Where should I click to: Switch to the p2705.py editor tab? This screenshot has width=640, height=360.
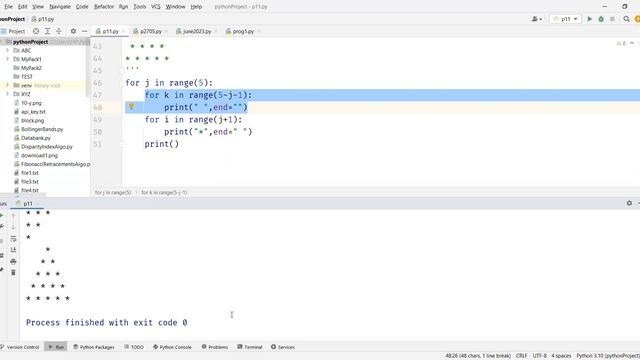(x=151, y=31)
